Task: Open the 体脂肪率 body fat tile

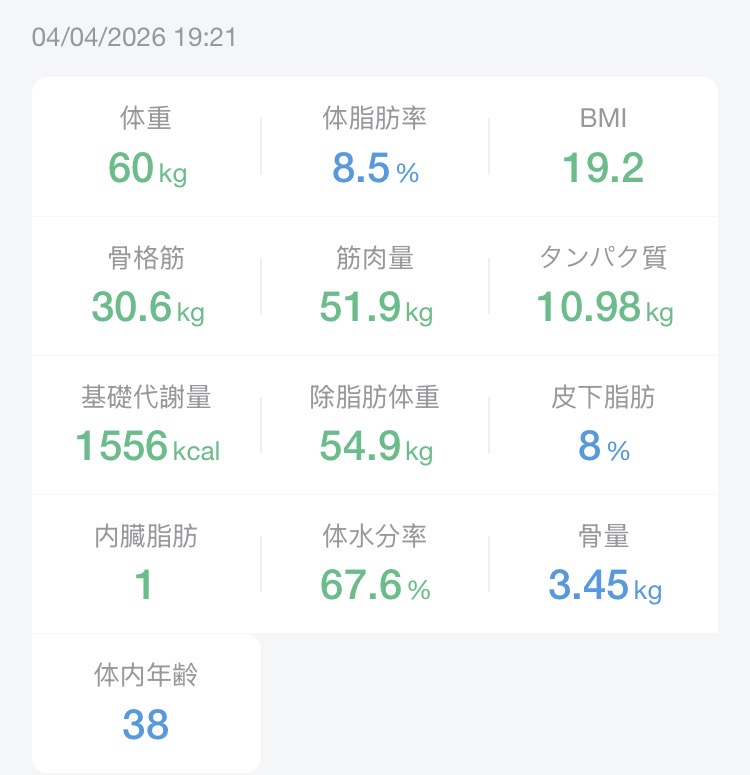Action: 375,147
